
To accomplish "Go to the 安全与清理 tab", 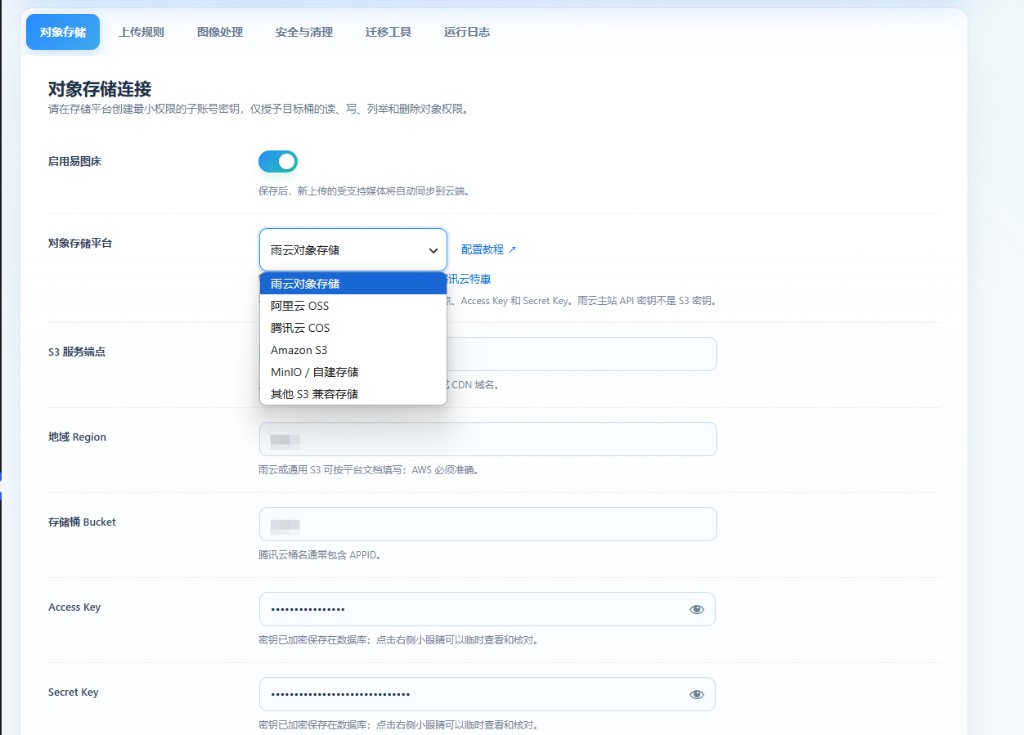I will [304, 32].
